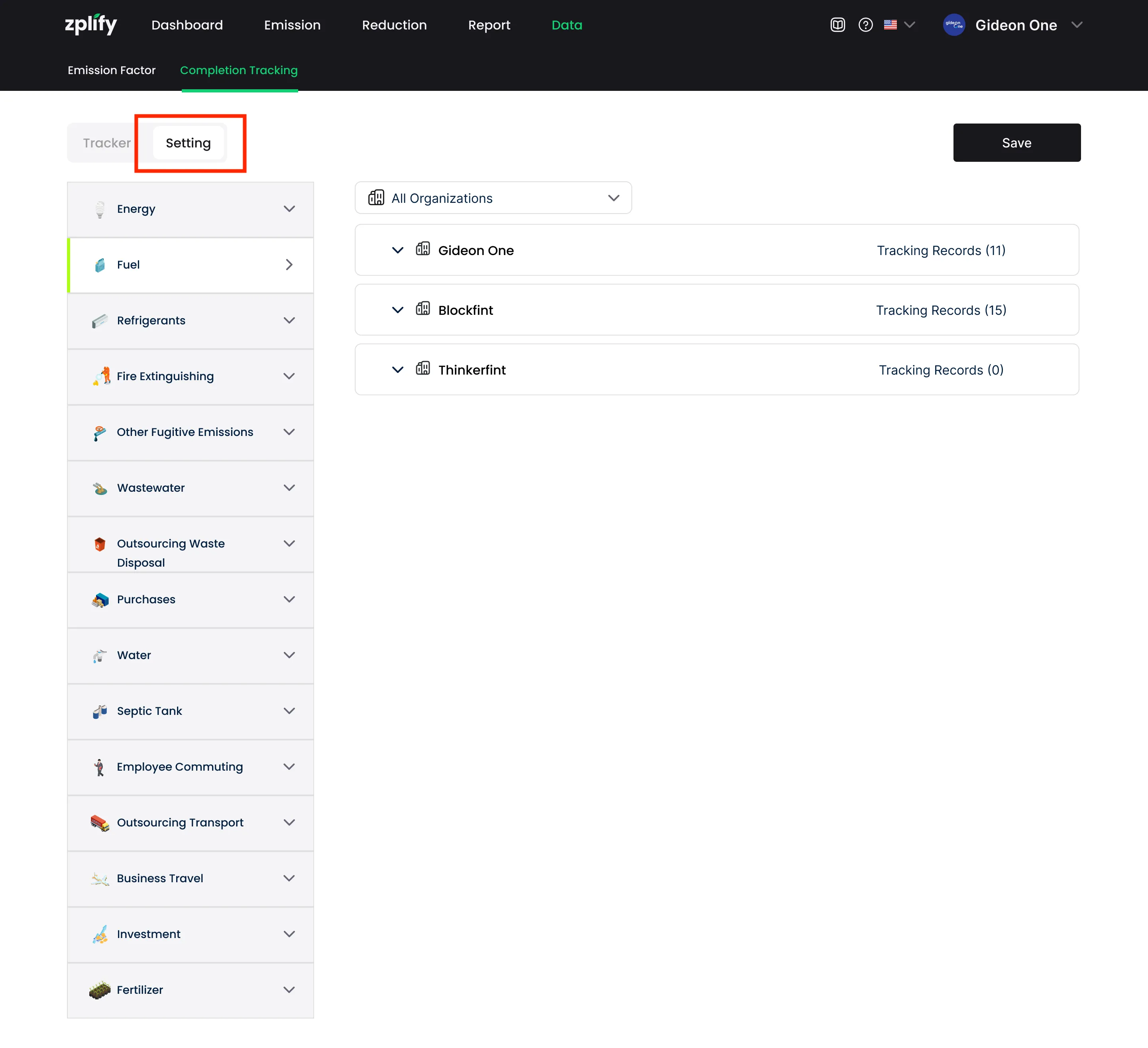Click the Fertilizer category icon
The height and width of the screenshot is (1048, 1148).
click(100, 990)
